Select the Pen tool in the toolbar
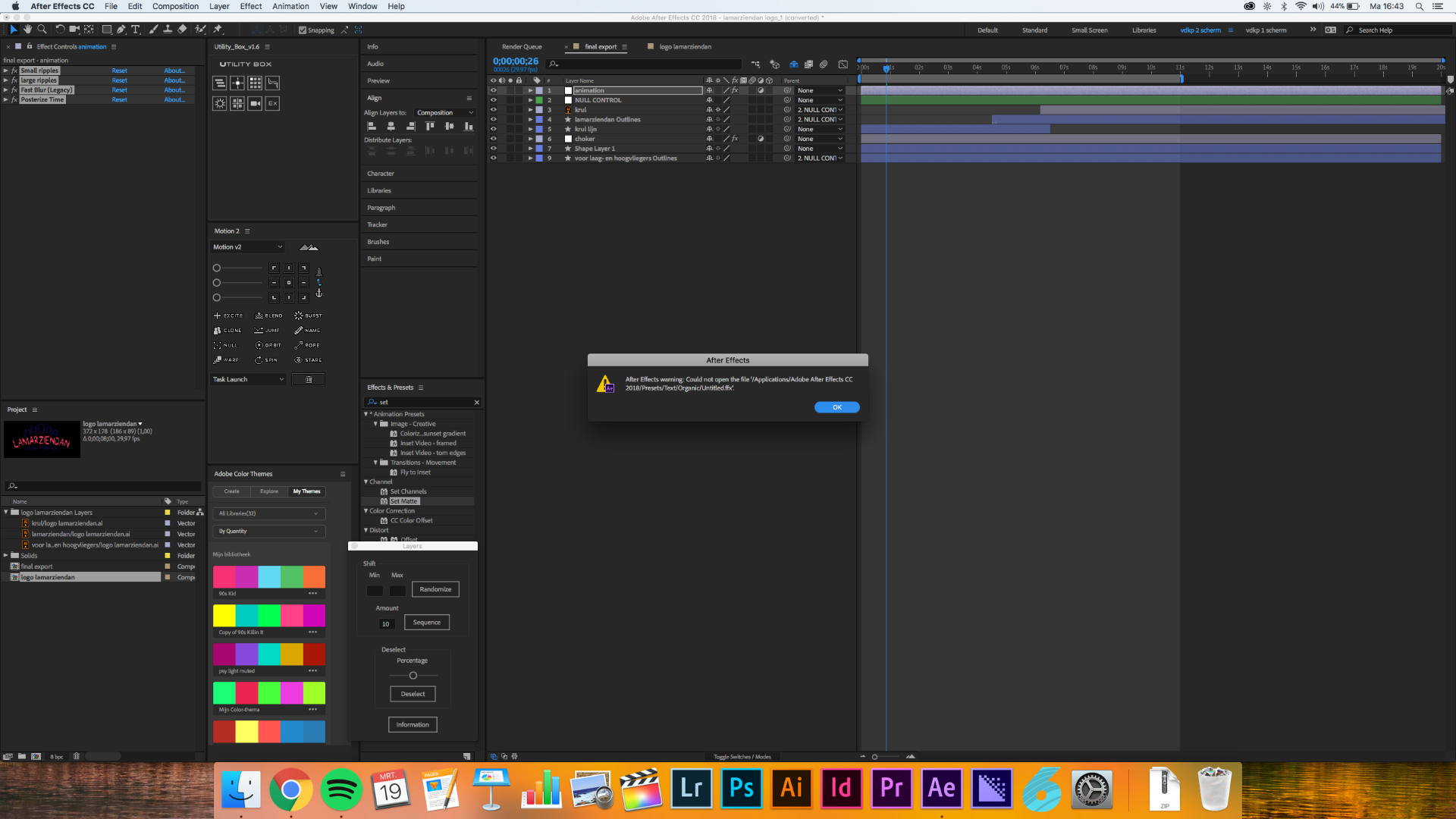This screenshot has height=819, width=1456. click(121, 30)
